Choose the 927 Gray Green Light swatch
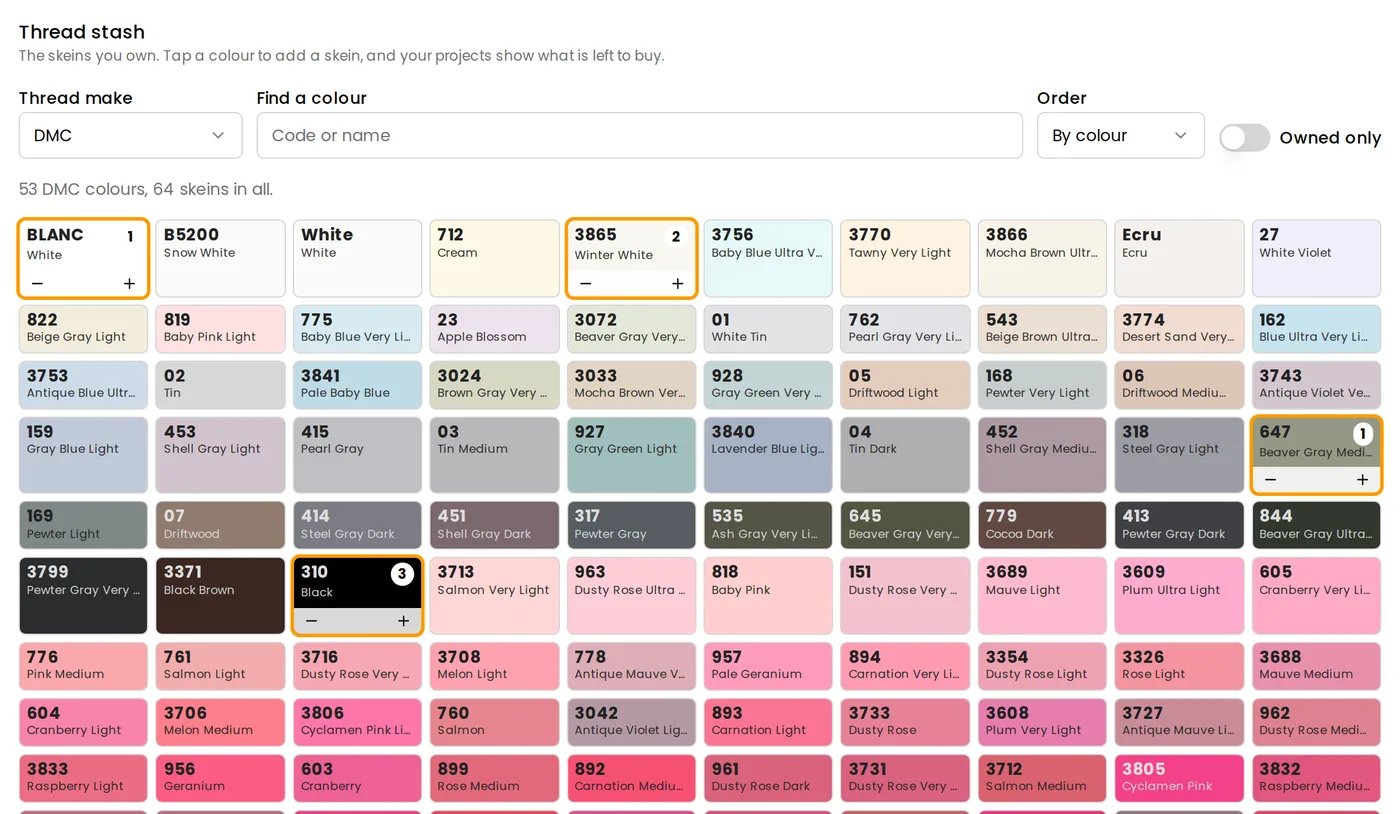Image resolution: width=1400 pixels, height=814 pixels. coord(631,455)
